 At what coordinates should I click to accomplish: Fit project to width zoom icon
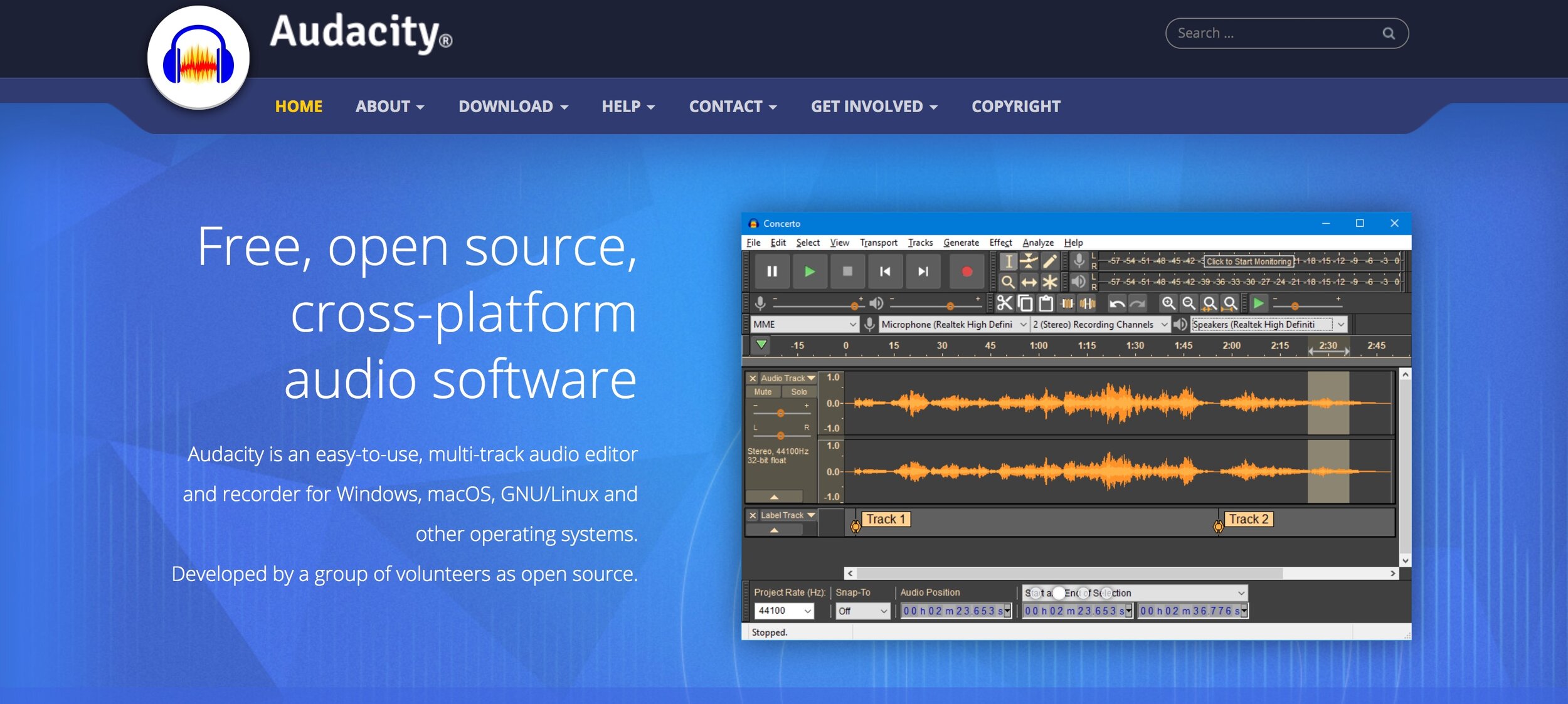point(1230,303)
